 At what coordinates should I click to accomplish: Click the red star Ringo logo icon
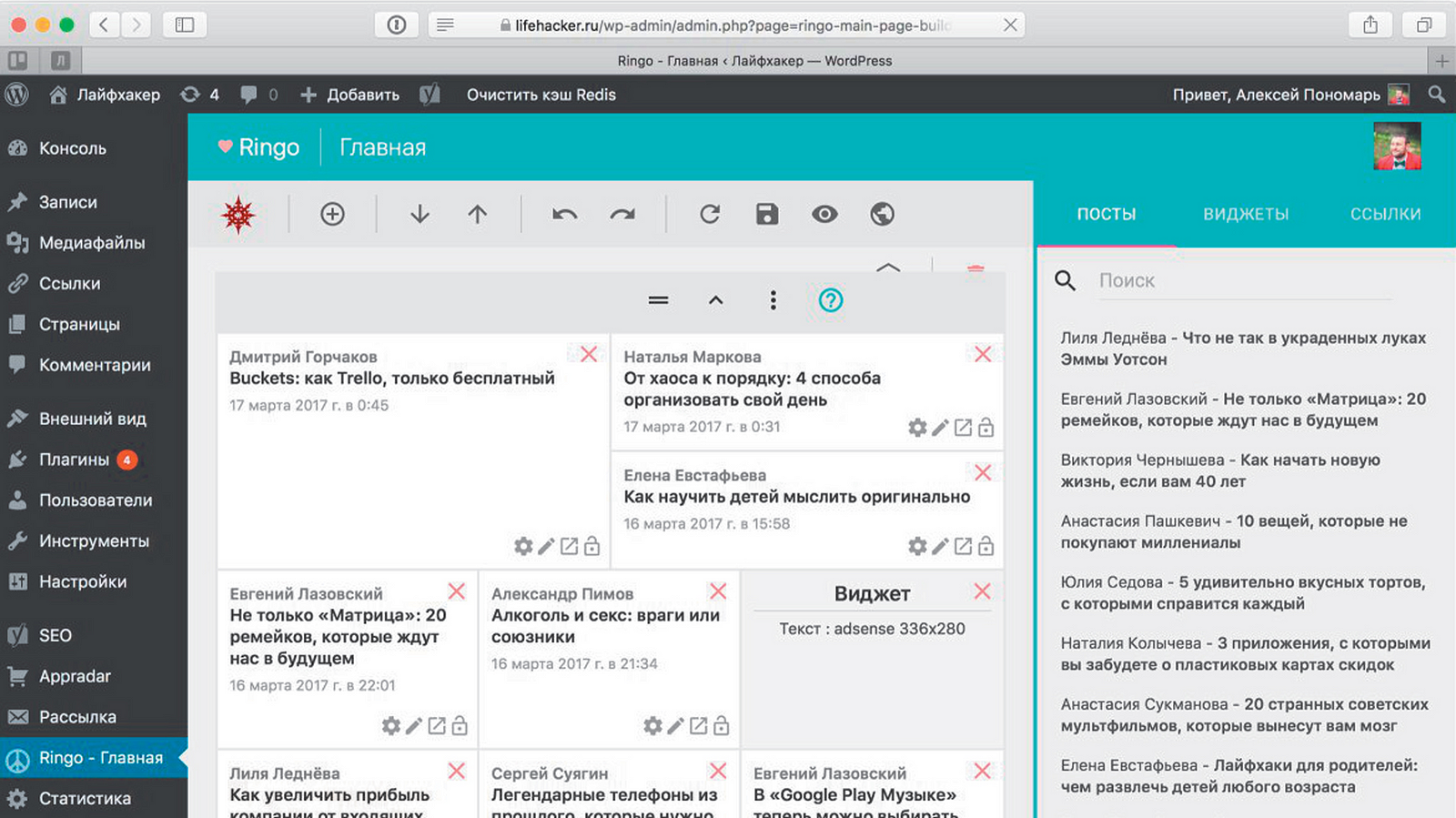(238, 215)
